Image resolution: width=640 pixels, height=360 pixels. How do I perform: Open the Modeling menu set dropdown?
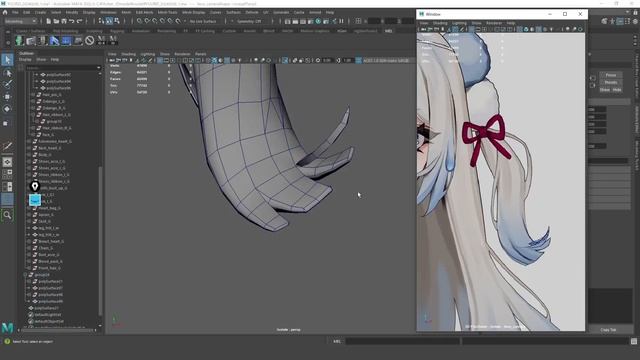point(20,21)
